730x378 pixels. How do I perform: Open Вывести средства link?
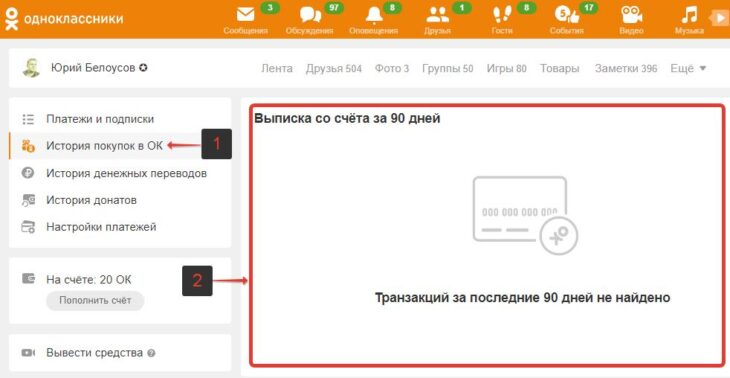(x=95, y=353)
